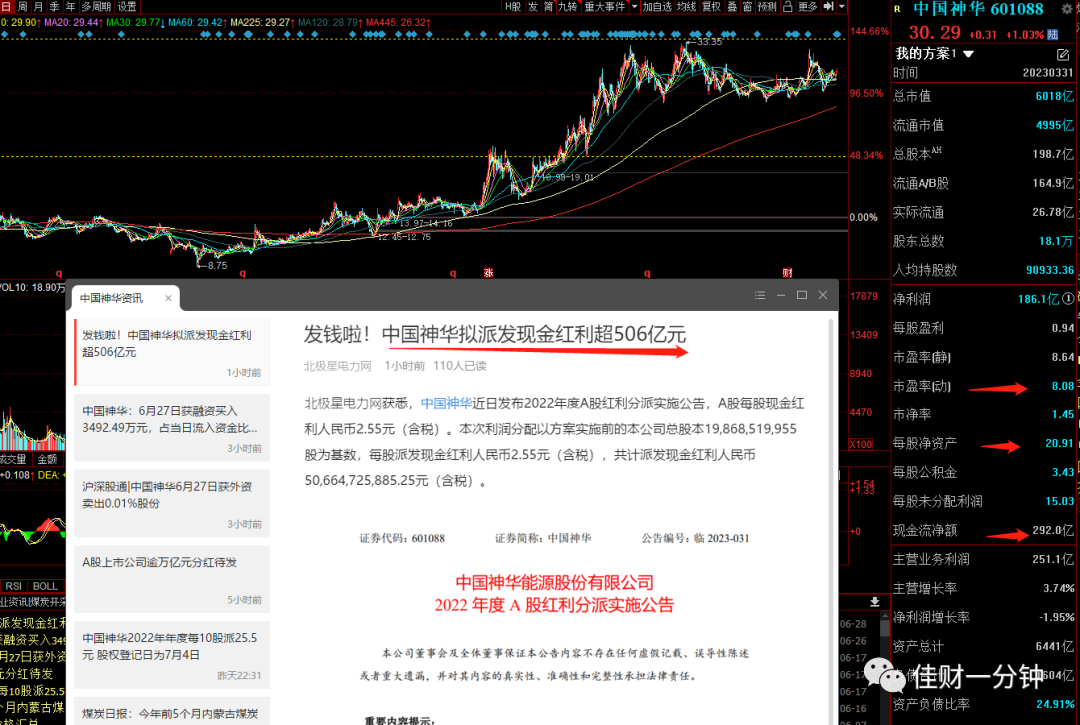Click the 股东总数 18.1万 row

tap(983, 241)
